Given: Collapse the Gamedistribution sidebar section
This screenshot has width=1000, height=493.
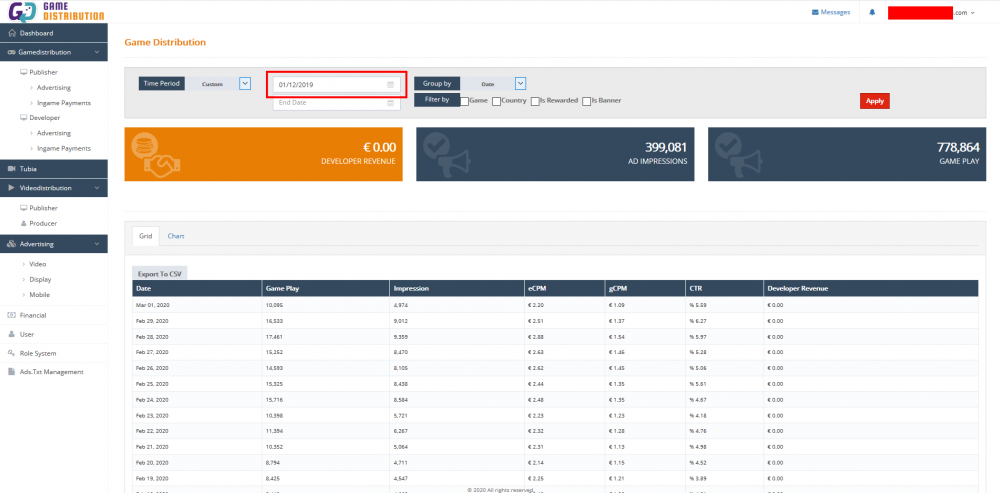Looking at the screenshot, I should tap(54, 52).
